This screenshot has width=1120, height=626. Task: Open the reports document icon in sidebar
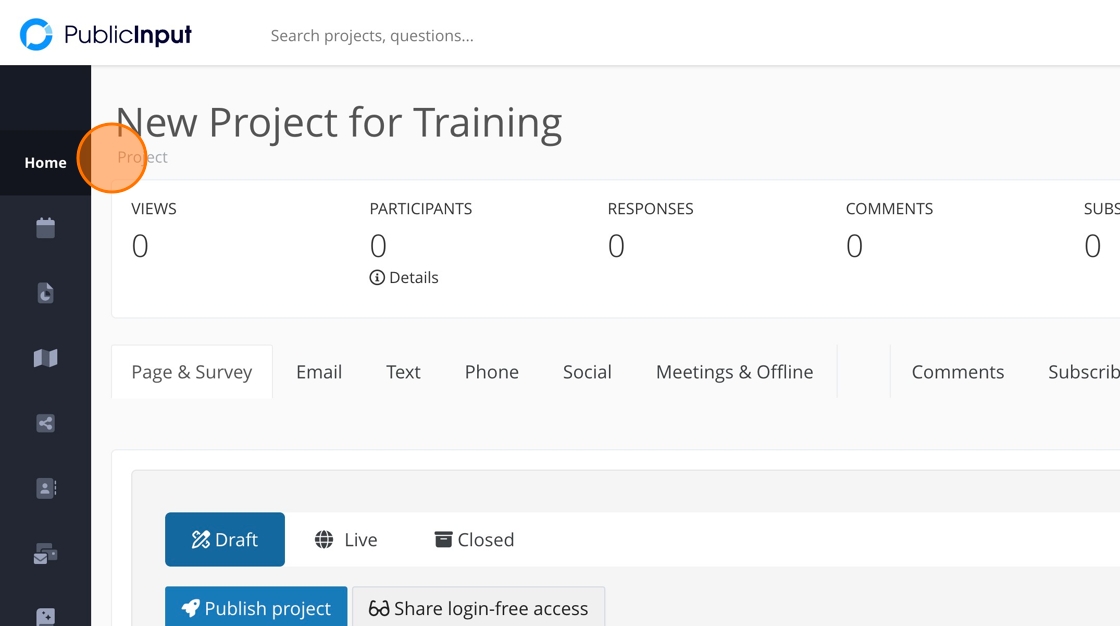coord(45,293)
